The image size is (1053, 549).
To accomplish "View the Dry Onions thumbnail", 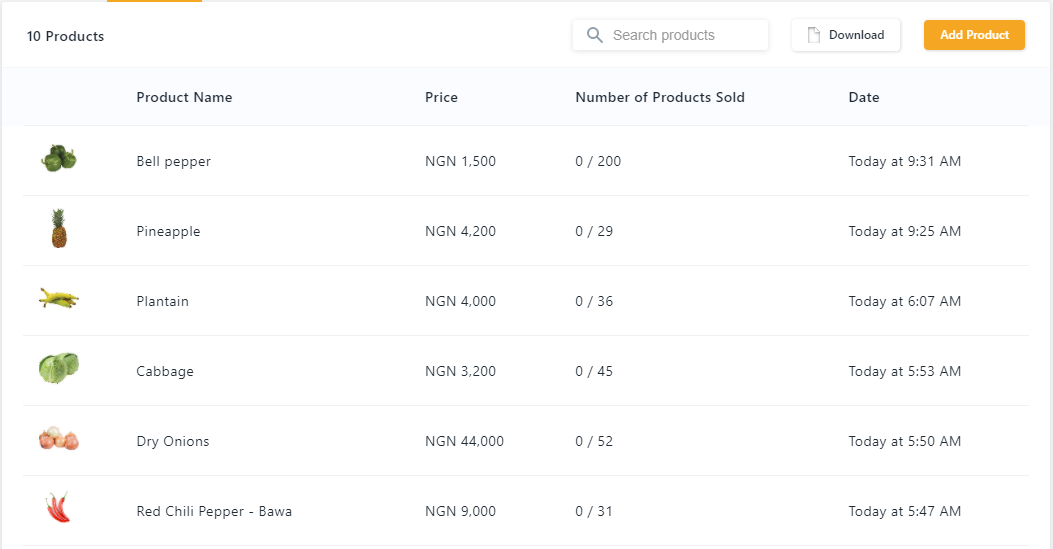I will 59,439.
